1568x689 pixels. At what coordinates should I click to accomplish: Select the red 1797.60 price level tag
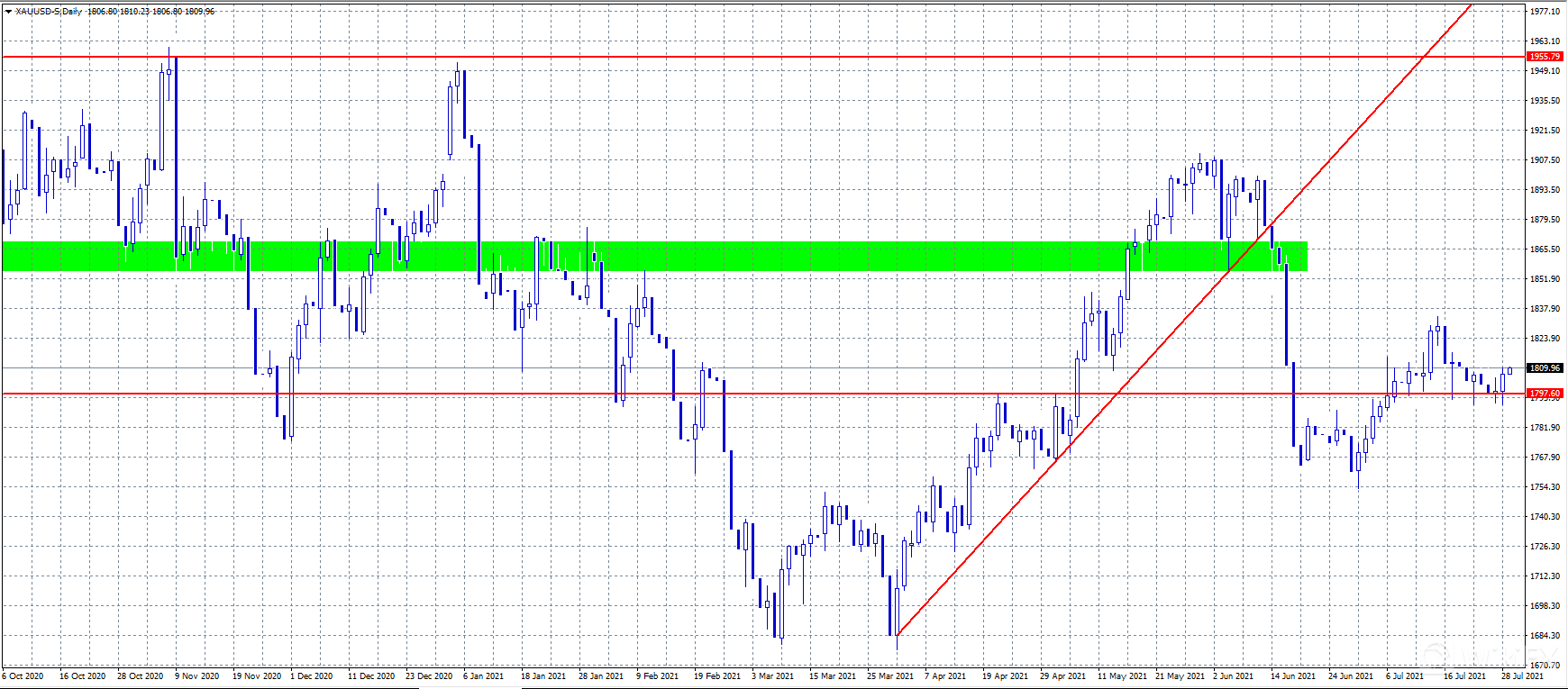(x=1545, y=394)
